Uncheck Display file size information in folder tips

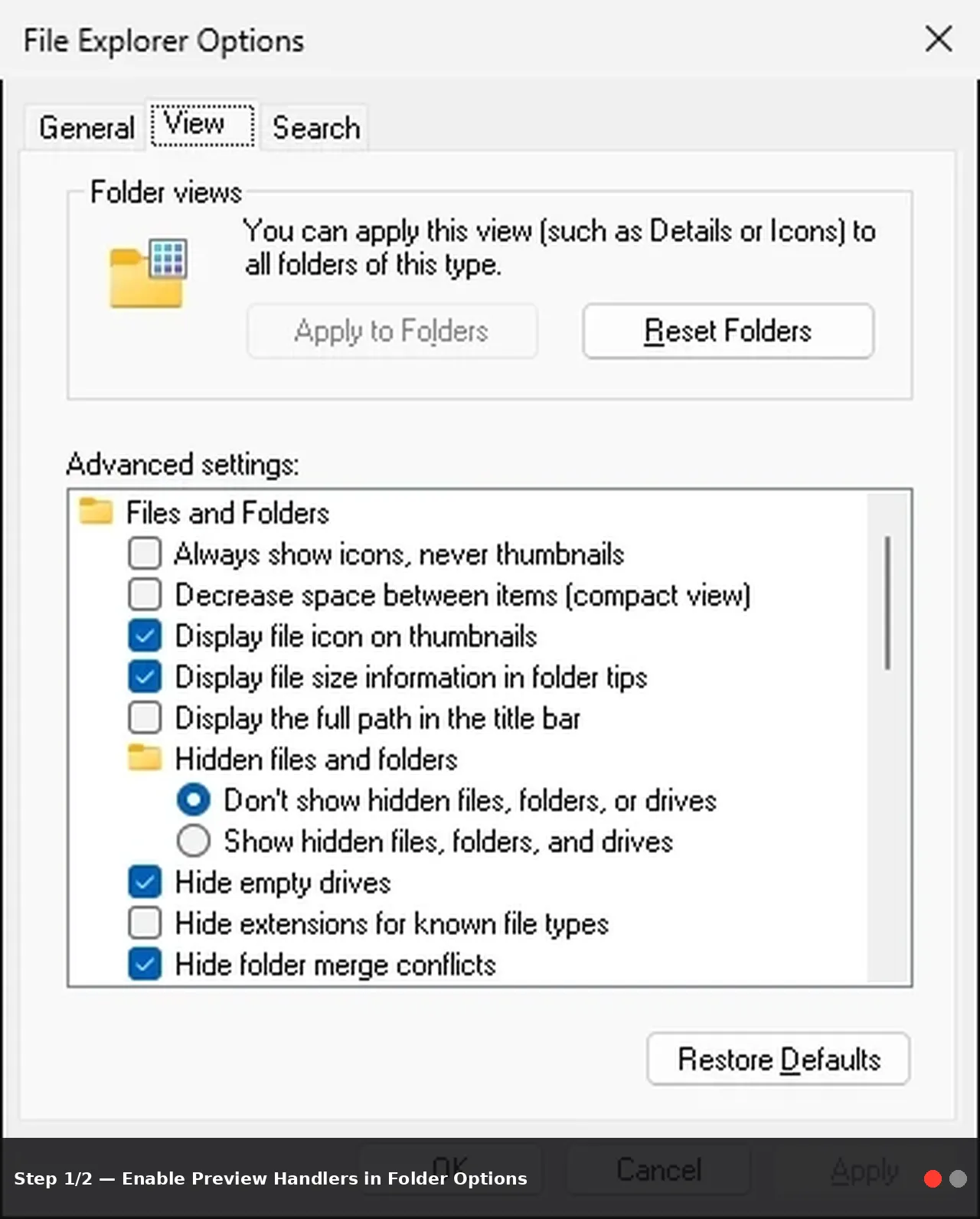(x=145, y=676)
